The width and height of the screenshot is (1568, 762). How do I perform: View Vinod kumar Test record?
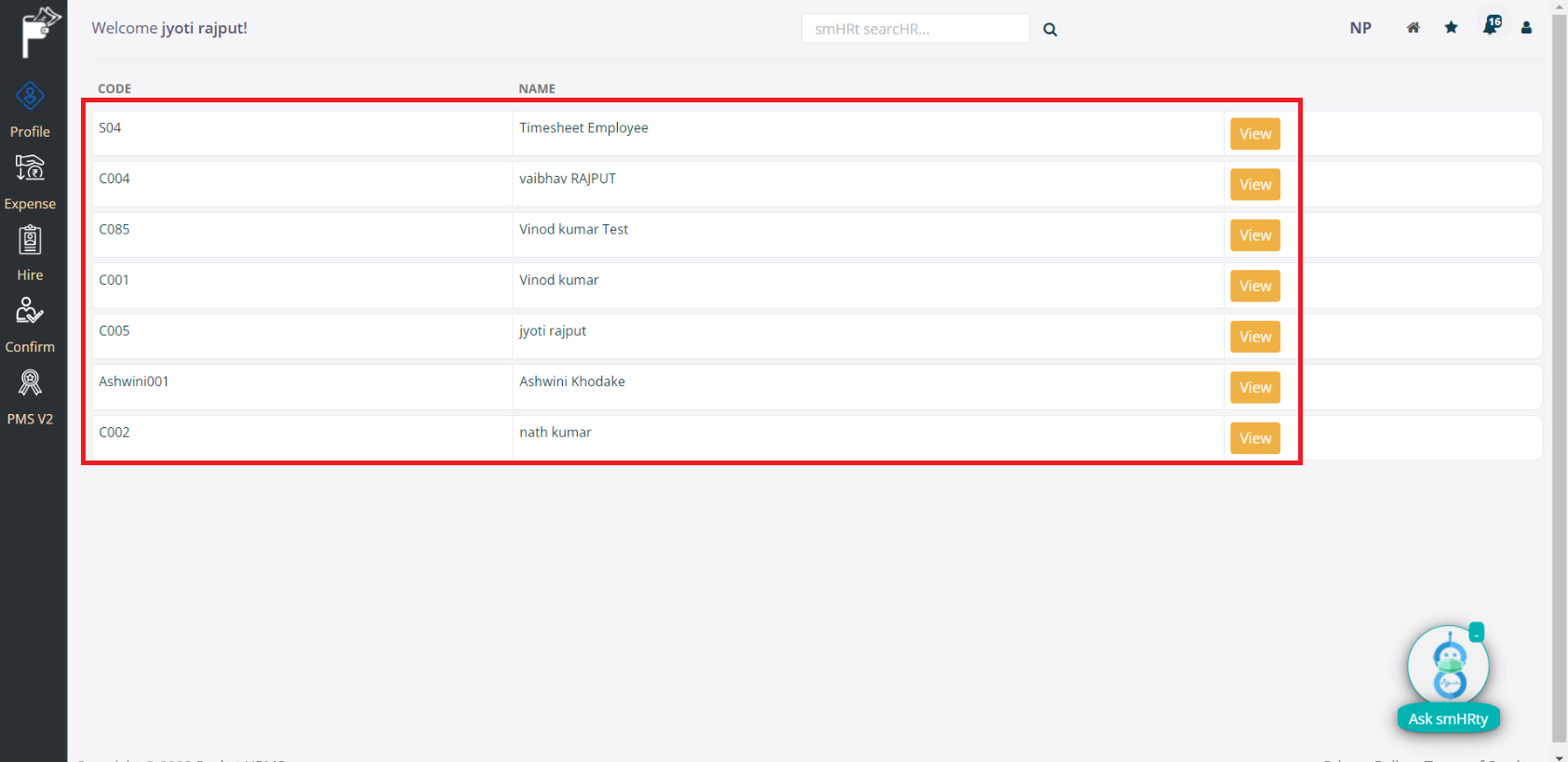click(x=1254, y=235)
